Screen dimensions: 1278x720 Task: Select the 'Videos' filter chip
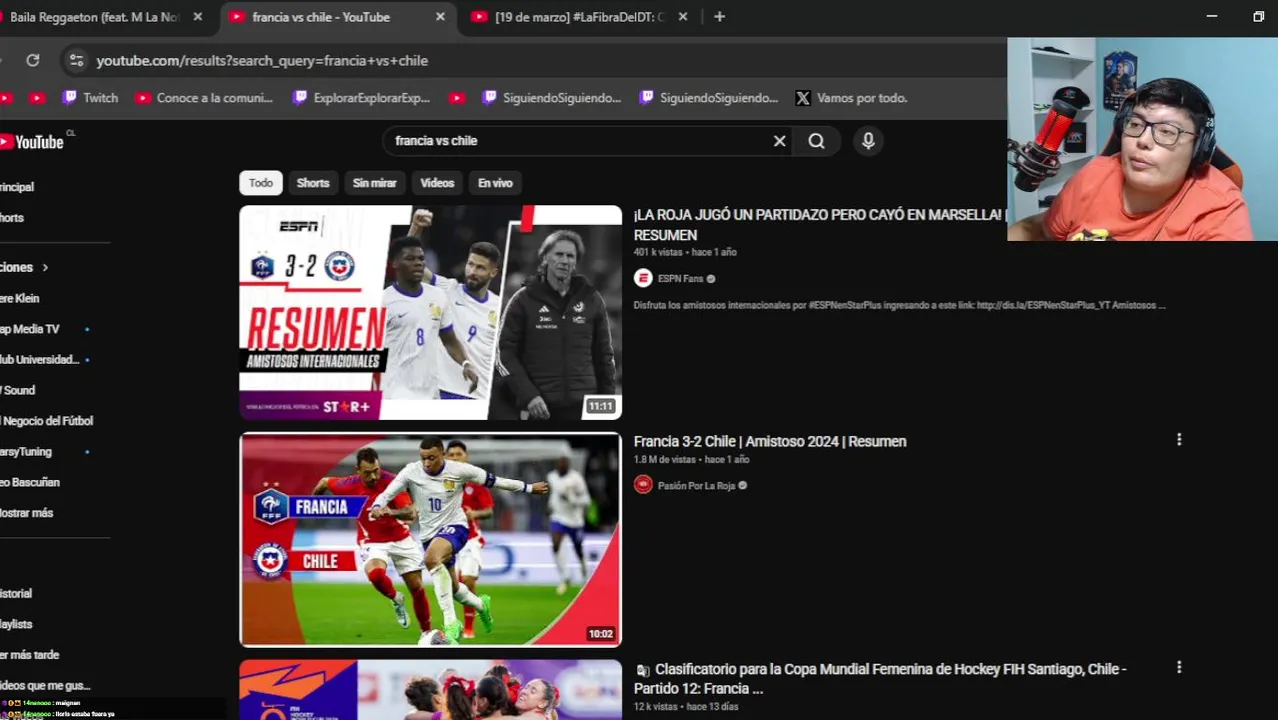coord(437,183)
